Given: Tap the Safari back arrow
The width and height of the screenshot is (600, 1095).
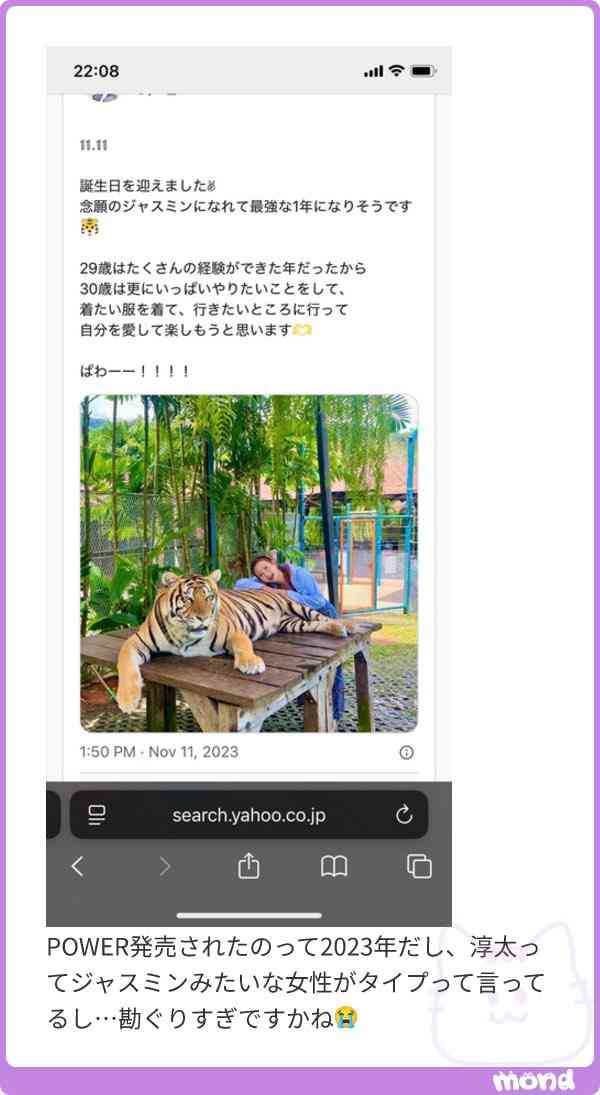Looking at the screenshot, I should 78,867.
